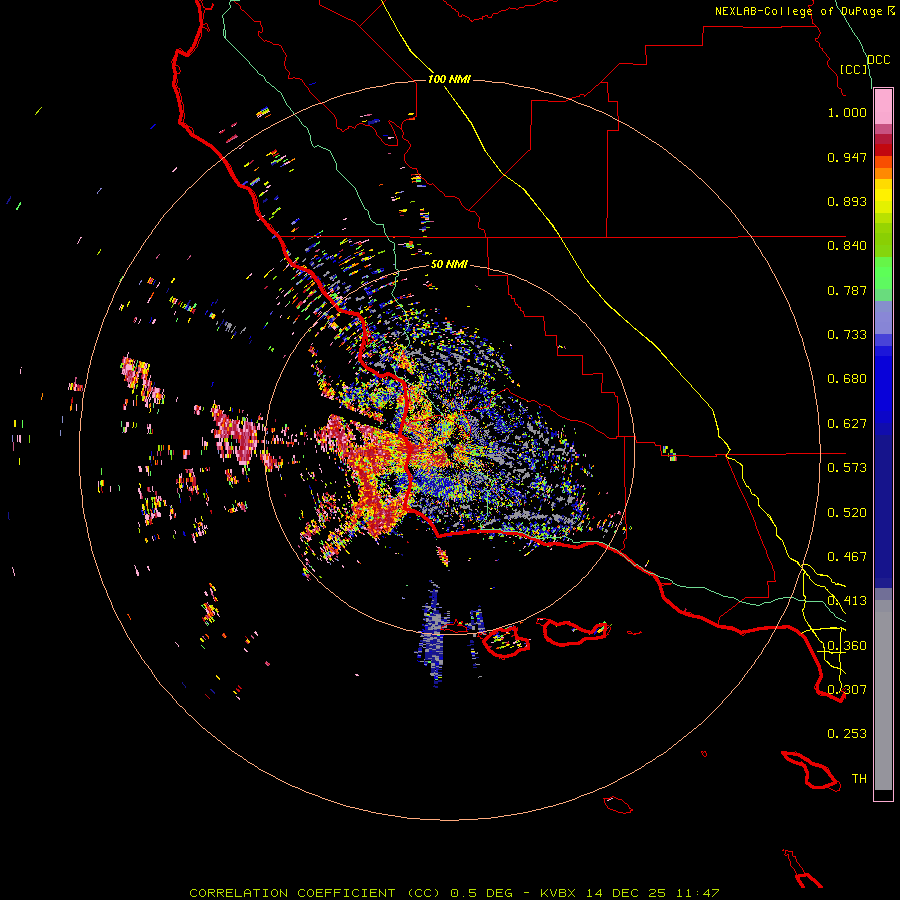
Task: Click the 0.787 scale value
Action: pos(847,290)
